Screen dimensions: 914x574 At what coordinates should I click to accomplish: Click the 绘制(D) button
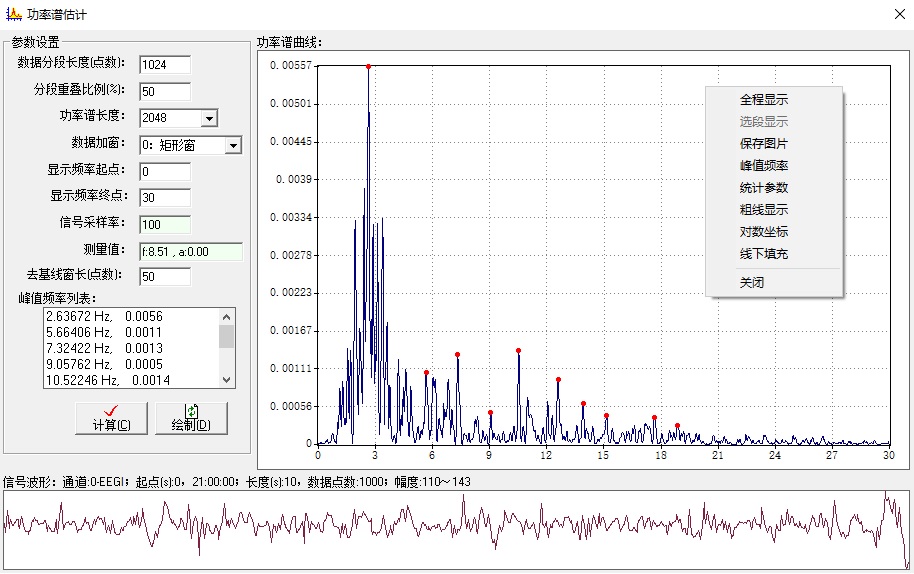[191, 418]
